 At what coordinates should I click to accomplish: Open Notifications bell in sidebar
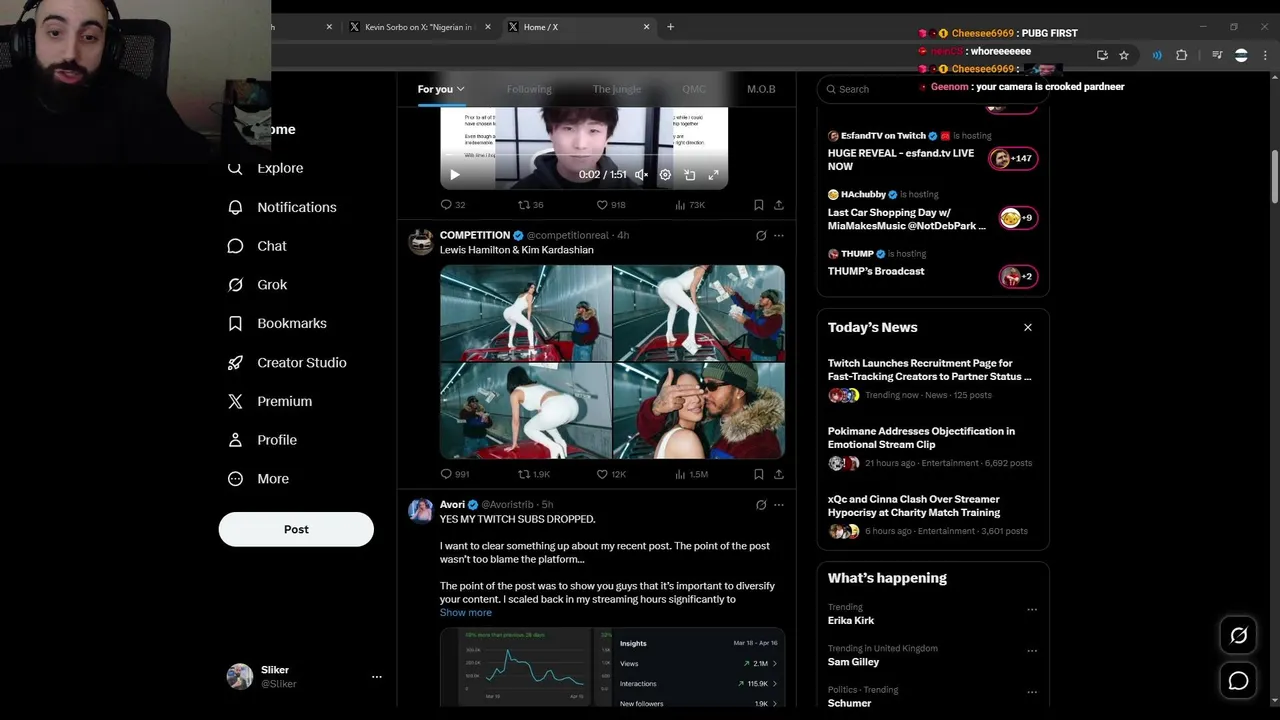tap(283, 207)
